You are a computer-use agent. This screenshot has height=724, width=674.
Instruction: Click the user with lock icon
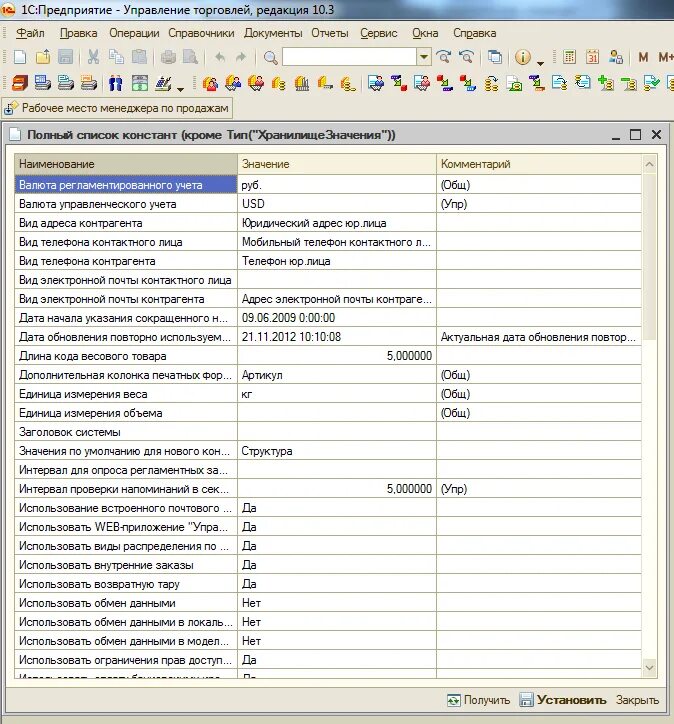(x=616, y=57)
